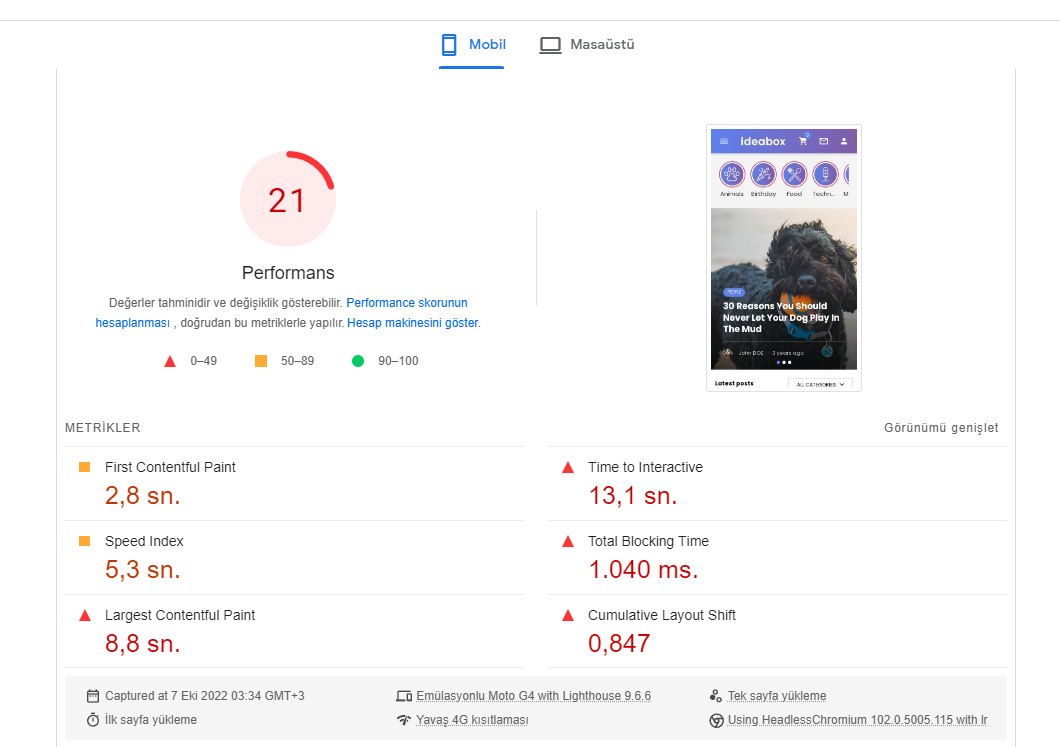Click the red triangle 0–49 legend icon
The height and width of the screenshot is (747, 1060).
pyautogui.click(x=170, y=362)
